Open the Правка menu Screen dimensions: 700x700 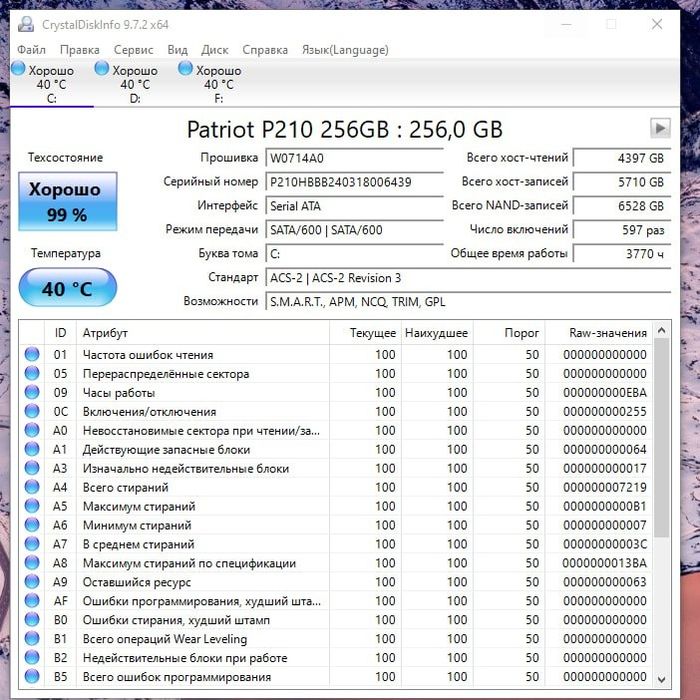pyautogui.click(x=79, y=50)
